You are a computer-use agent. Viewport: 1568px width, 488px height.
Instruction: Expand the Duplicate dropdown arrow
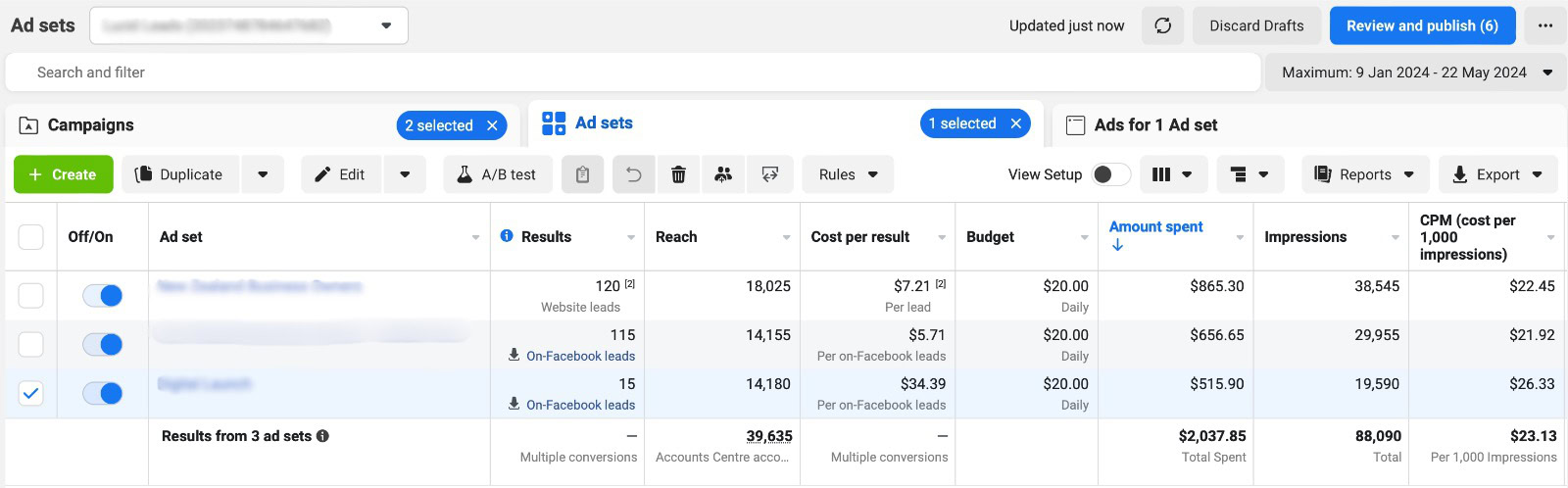click(x=263, y=174)
